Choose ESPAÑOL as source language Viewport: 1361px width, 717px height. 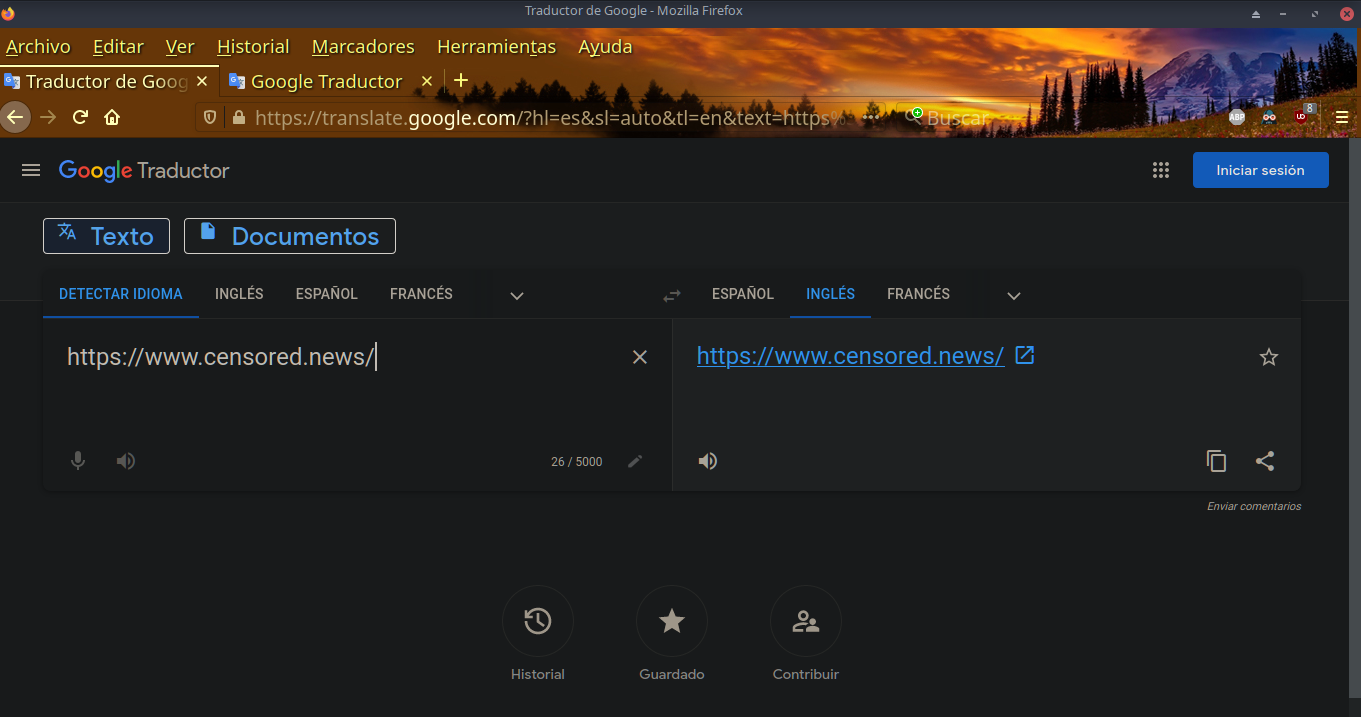pyautogui.click(x=327, y=294)
